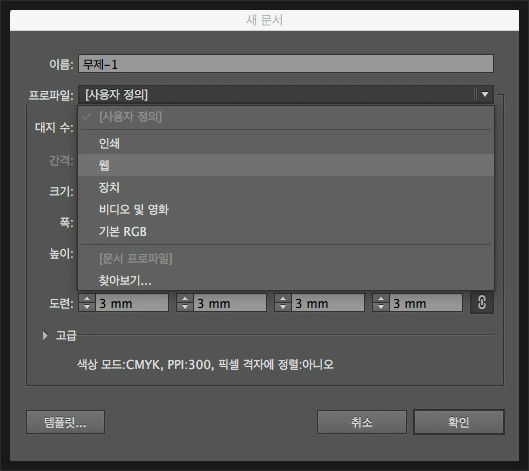Click second bleed 3 mm field
Image resolution: width=529 pixels, height=471 pixels.
[230, 303]
